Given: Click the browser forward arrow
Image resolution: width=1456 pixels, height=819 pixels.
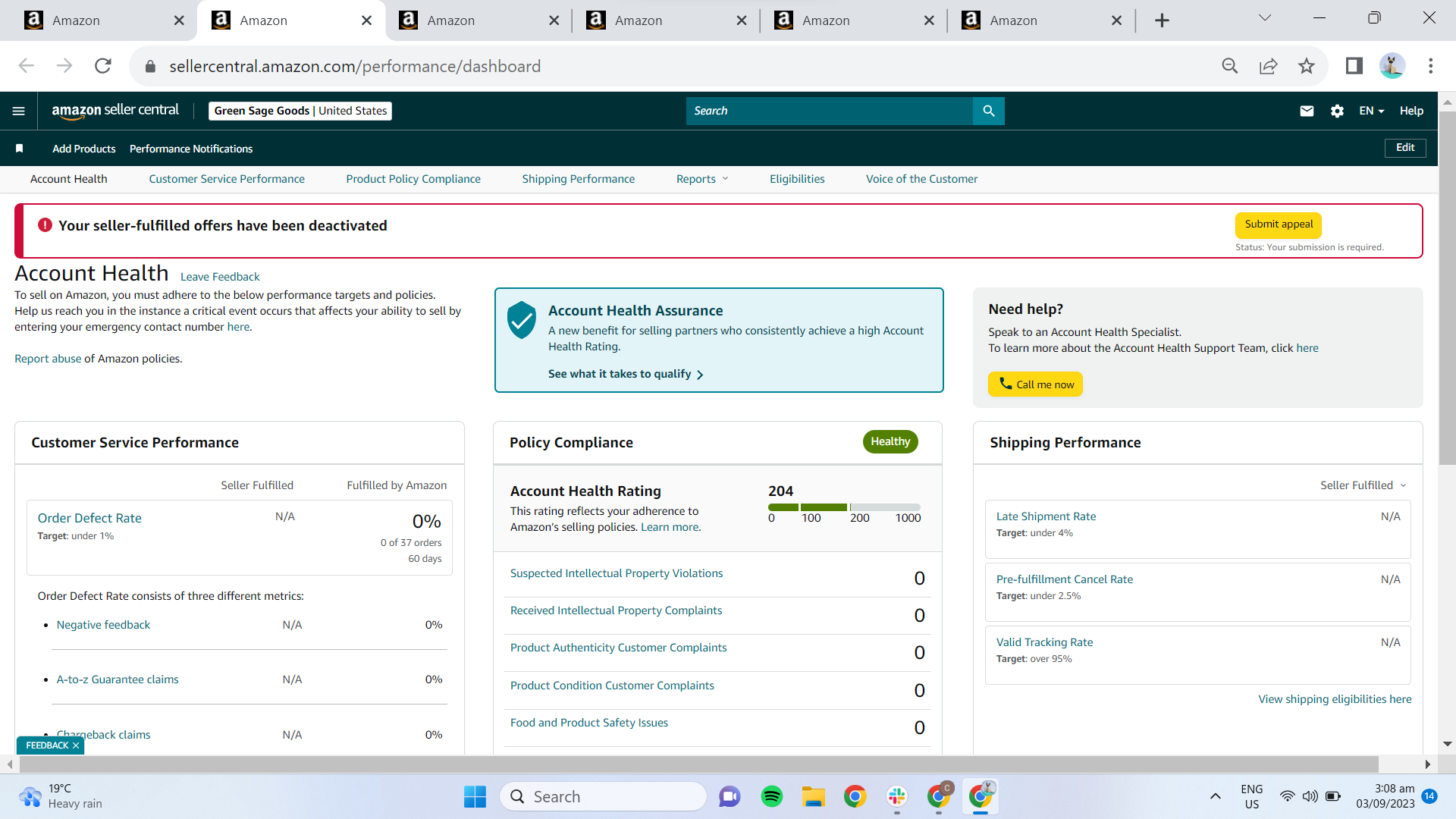Looking at the screenshot, I should (x=64, y=66).
